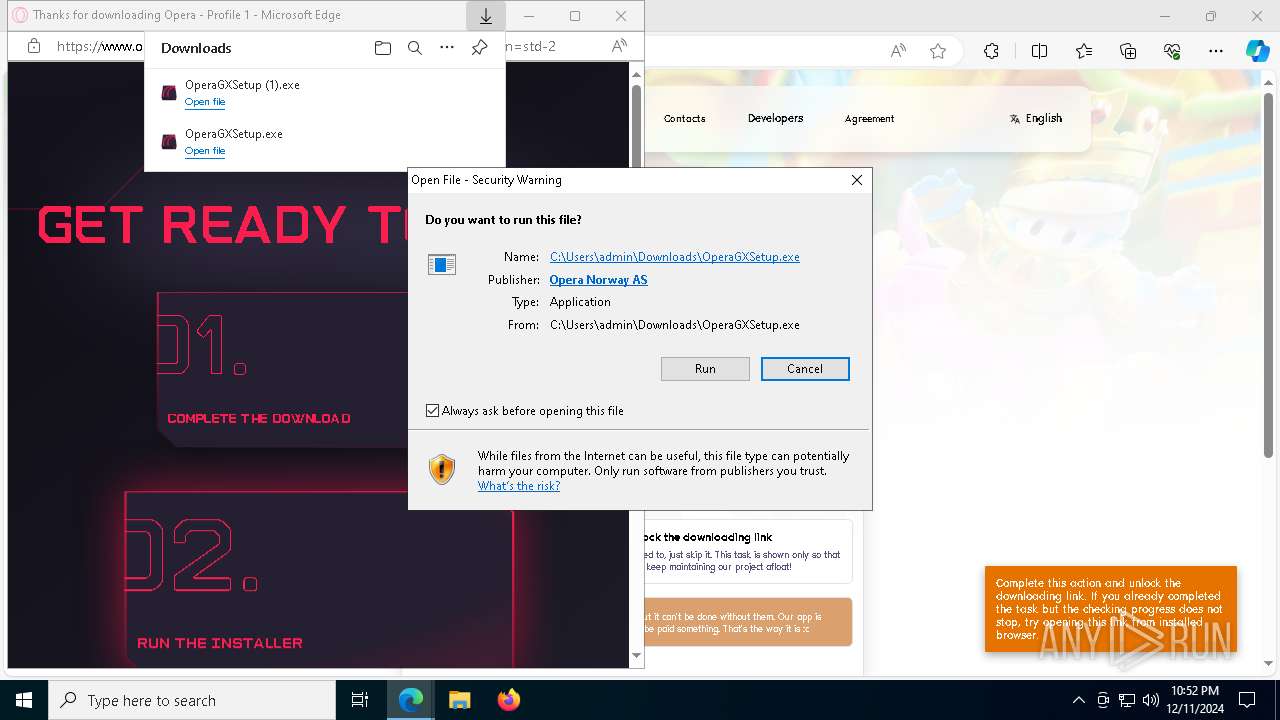
Task: Pin the Downloads panel
Action: point(479,48)
